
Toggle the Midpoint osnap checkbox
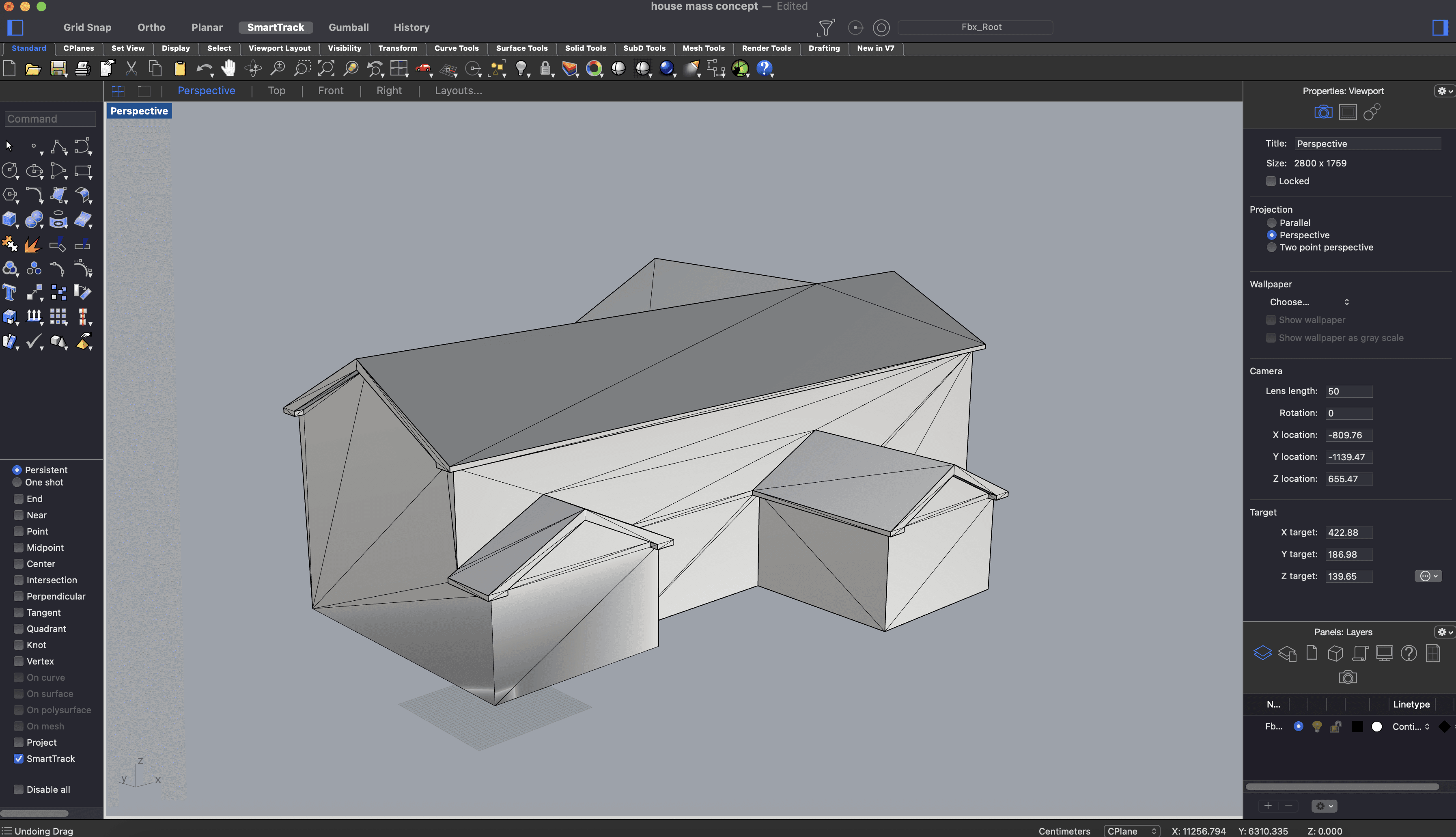click(x=18, y=548)
